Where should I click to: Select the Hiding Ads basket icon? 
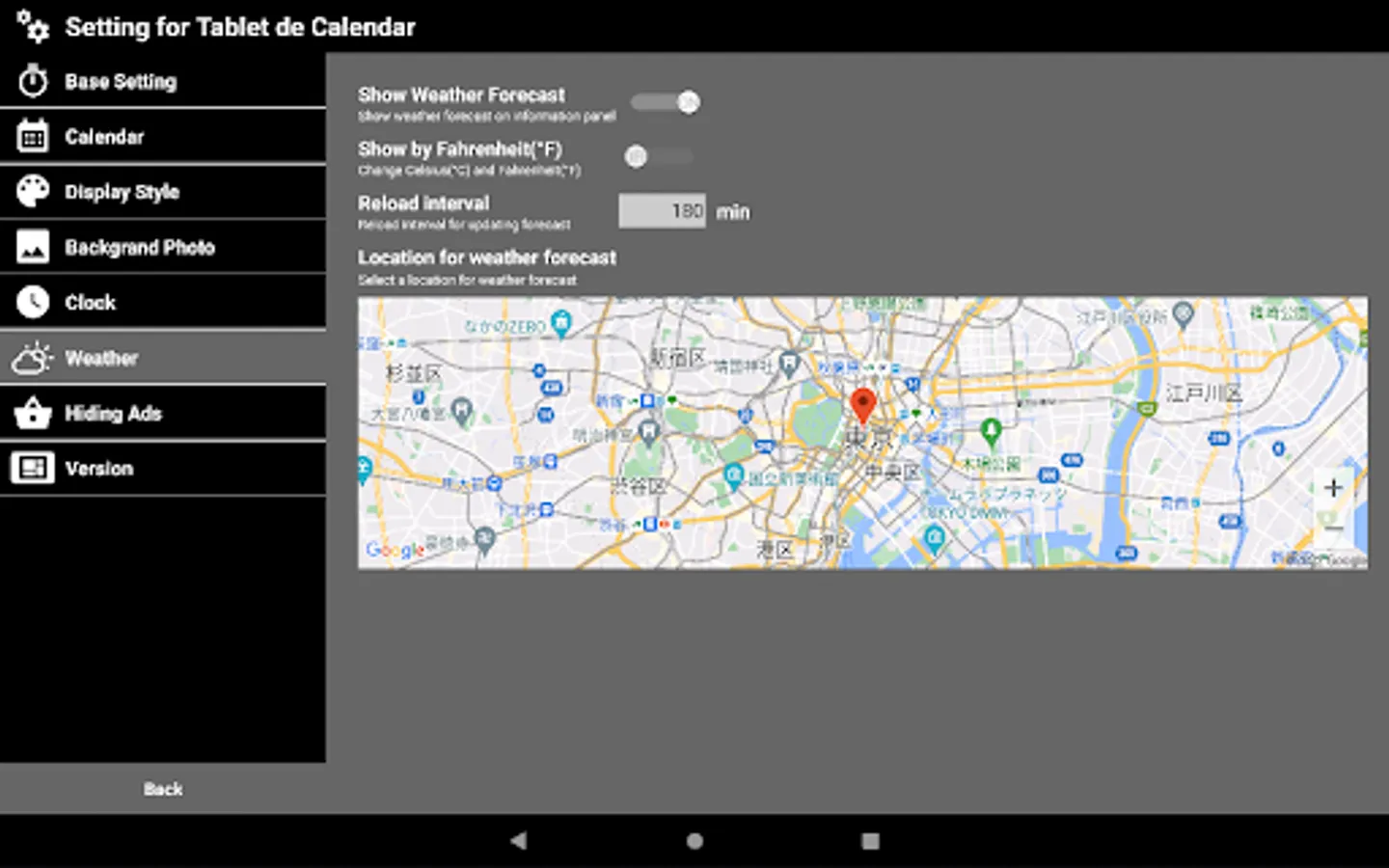[x=34, y=413]
